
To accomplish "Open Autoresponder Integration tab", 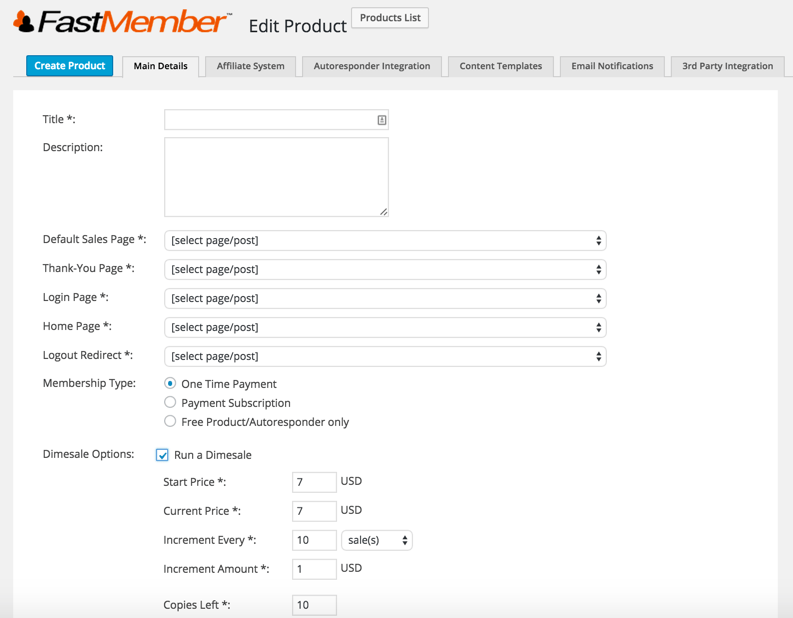I will [371, 66].
